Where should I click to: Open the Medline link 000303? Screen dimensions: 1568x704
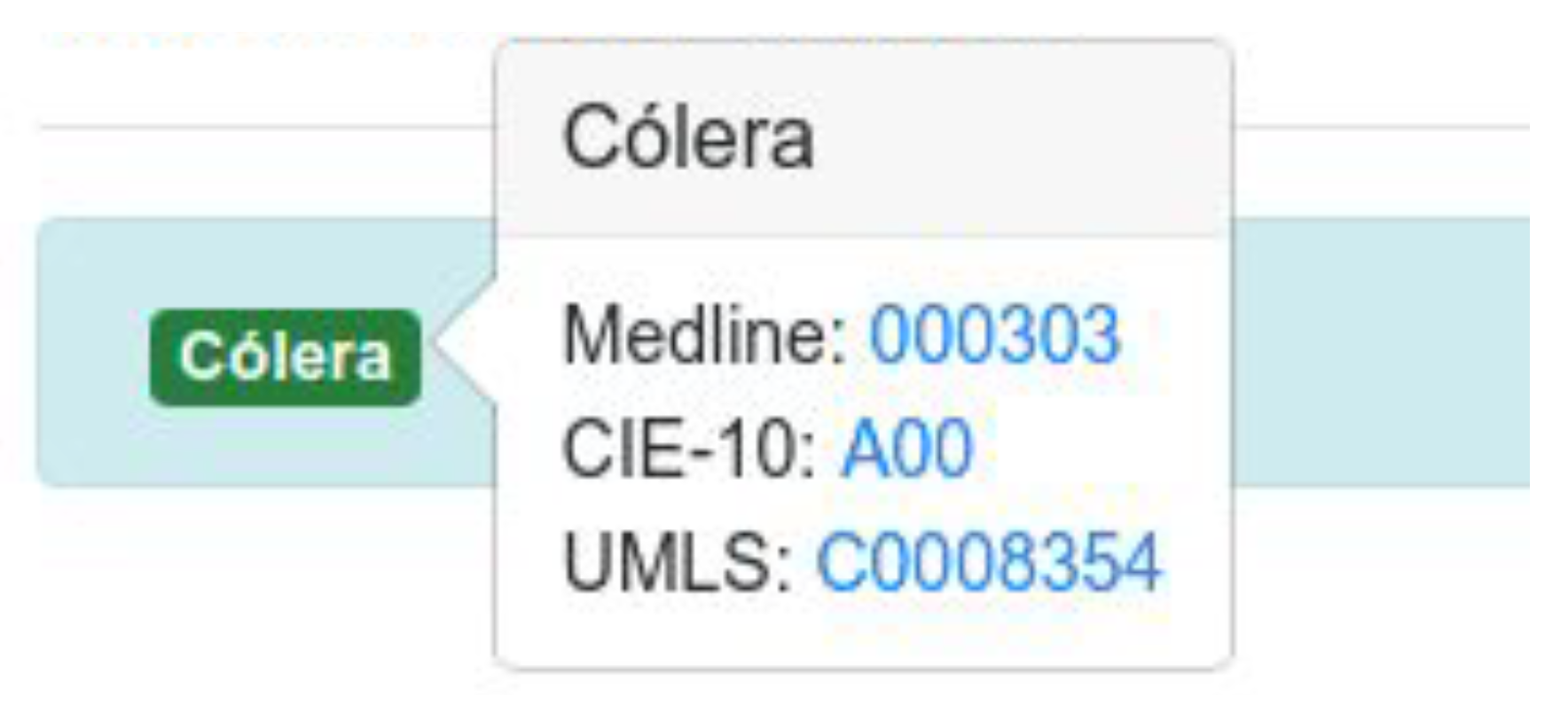(994, 335)
